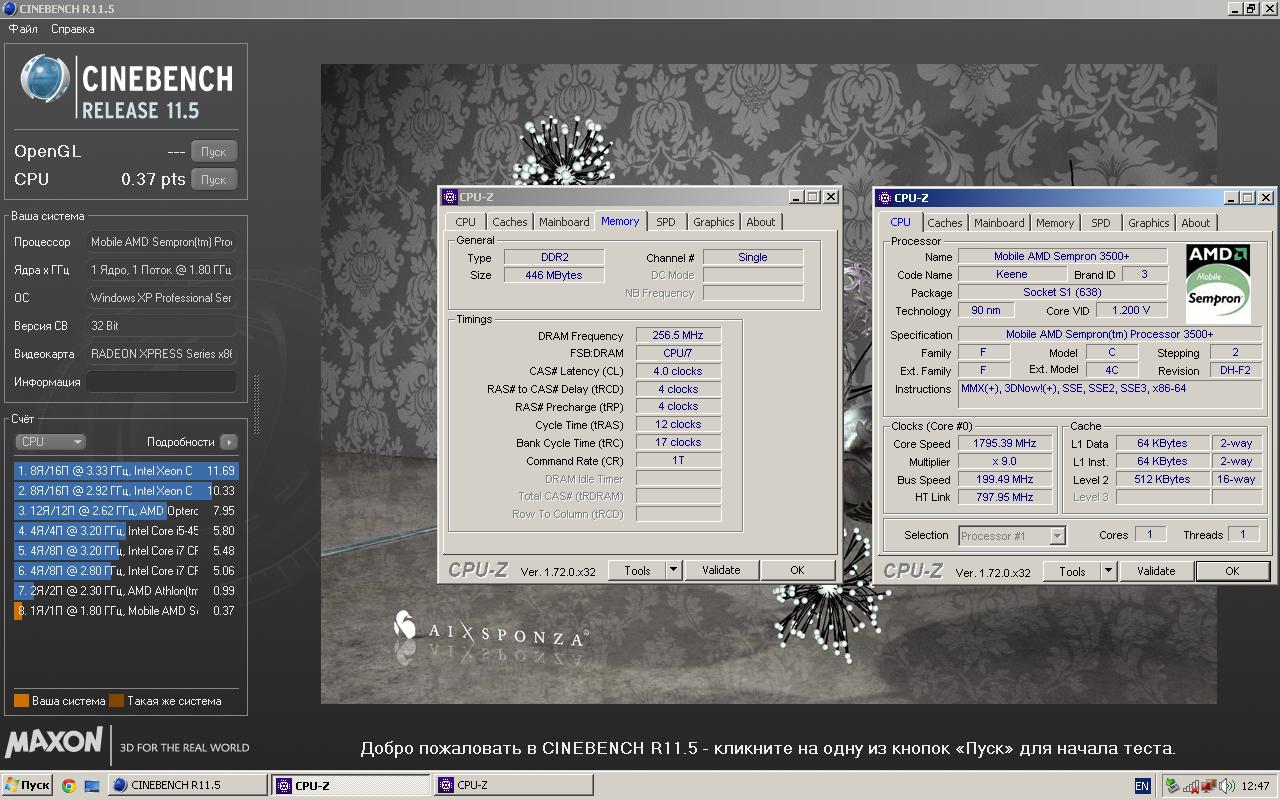Image resolution: width=1280 pixels, height=800 pixels.
Task: Select ranking row 5 Intel Core i7 5.48
Action: [126, 550]
